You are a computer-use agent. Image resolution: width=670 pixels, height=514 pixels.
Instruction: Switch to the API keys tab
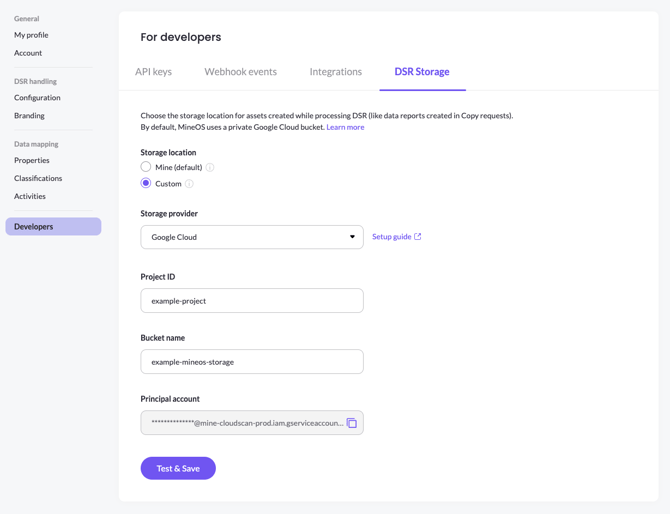tap(153, 72)
